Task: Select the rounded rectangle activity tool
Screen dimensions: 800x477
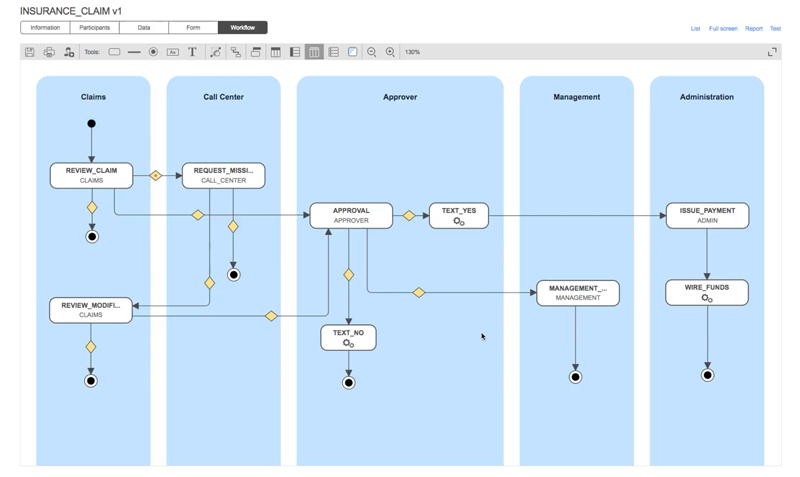Action: [x=114, y=52]
